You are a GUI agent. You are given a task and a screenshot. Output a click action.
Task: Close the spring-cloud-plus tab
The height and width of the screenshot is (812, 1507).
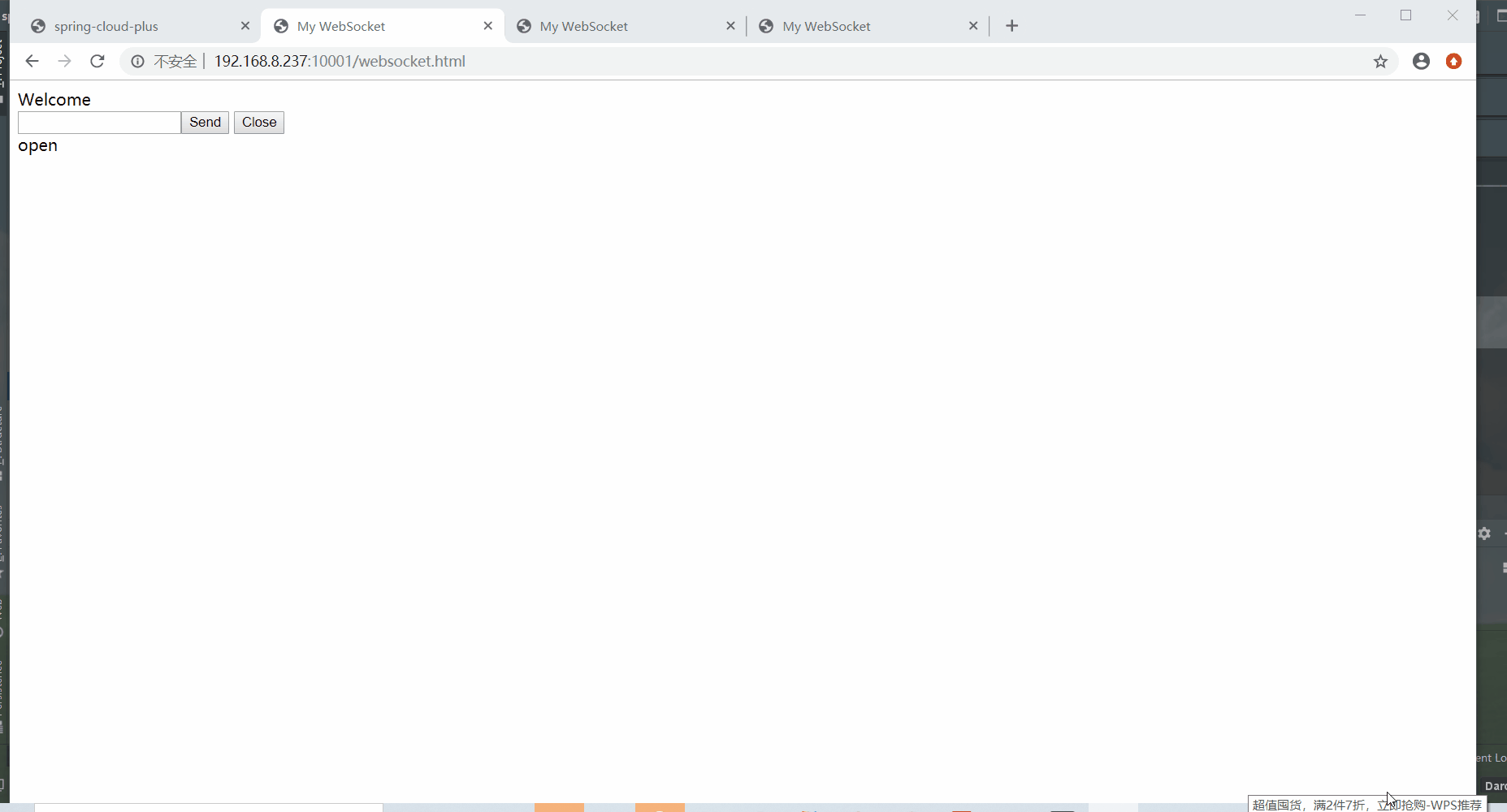click(x=245, y=26)
